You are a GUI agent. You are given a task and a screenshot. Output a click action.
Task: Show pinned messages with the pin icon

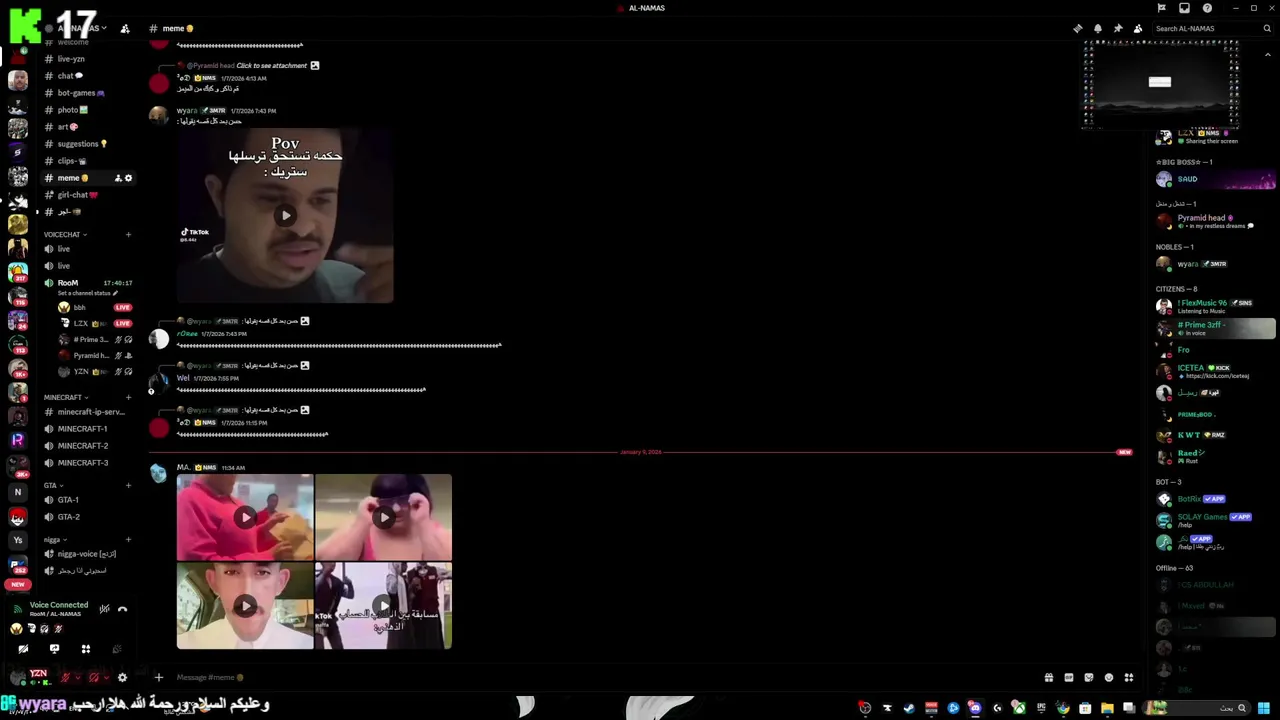click(x=1118, y=28)
